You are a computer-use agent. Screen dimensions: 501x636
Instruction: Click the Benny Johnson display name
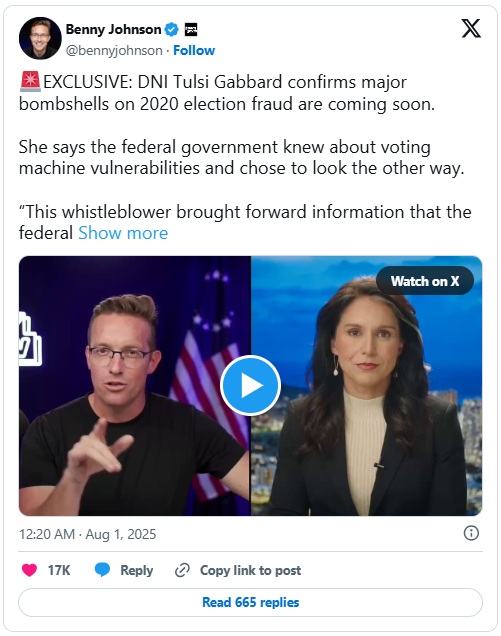coord(114,29)
